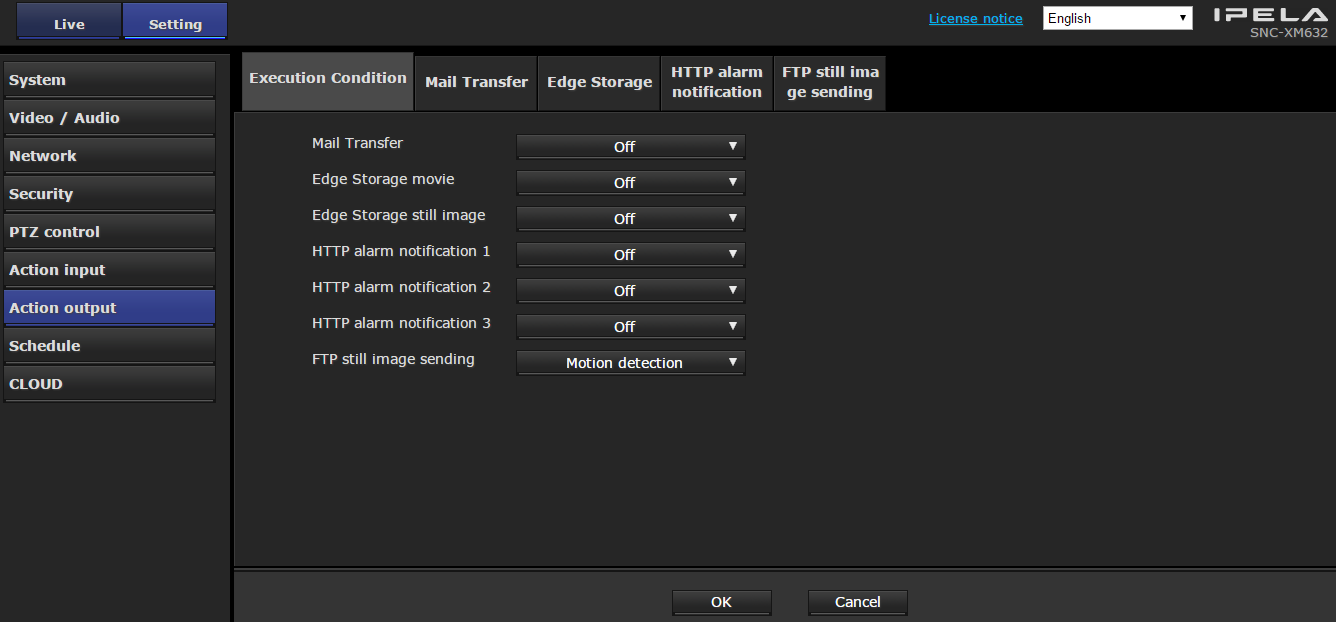This screenshot has height=622, width=1336.
Task: Open HTTP alarm notification 2 dropdown
Action: (630, 291)
